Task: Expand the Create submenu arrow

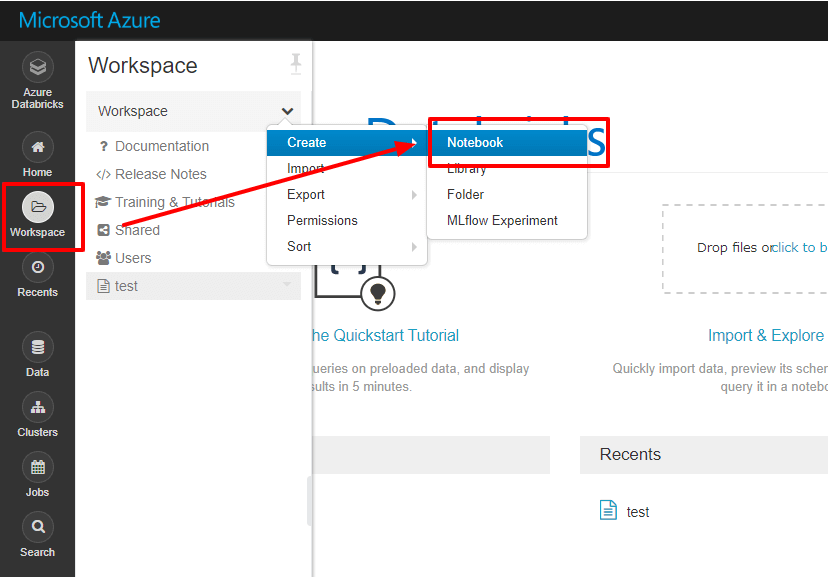Action: click(x=415, y=143)
